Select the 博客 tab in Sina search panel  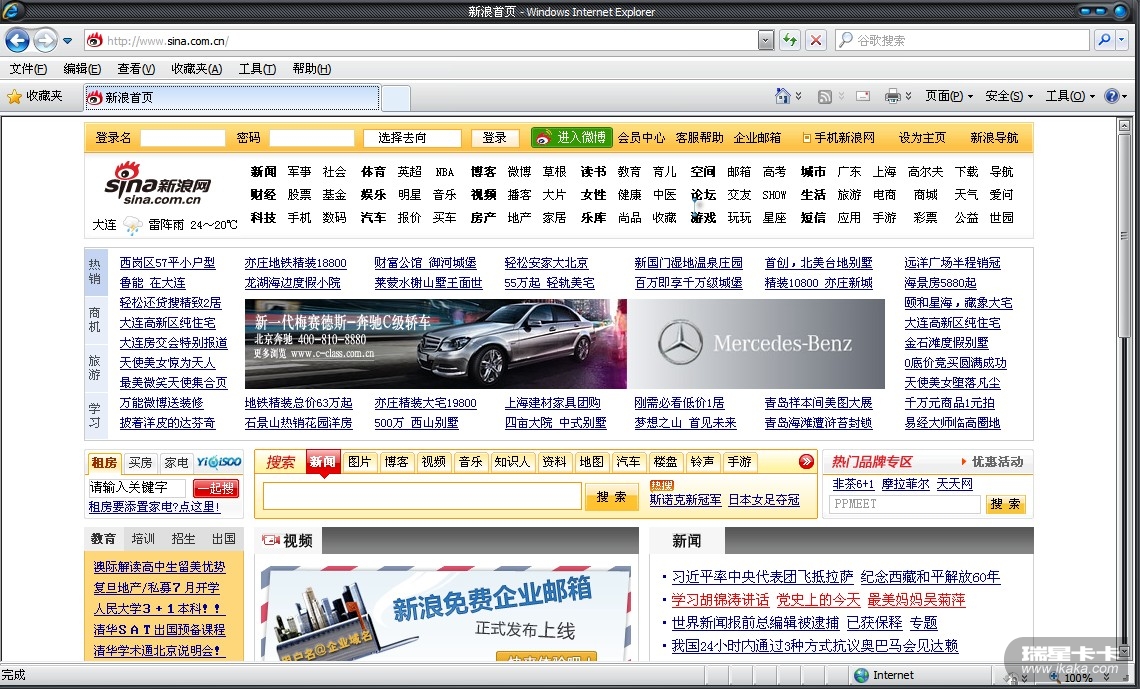pos(396,462)
